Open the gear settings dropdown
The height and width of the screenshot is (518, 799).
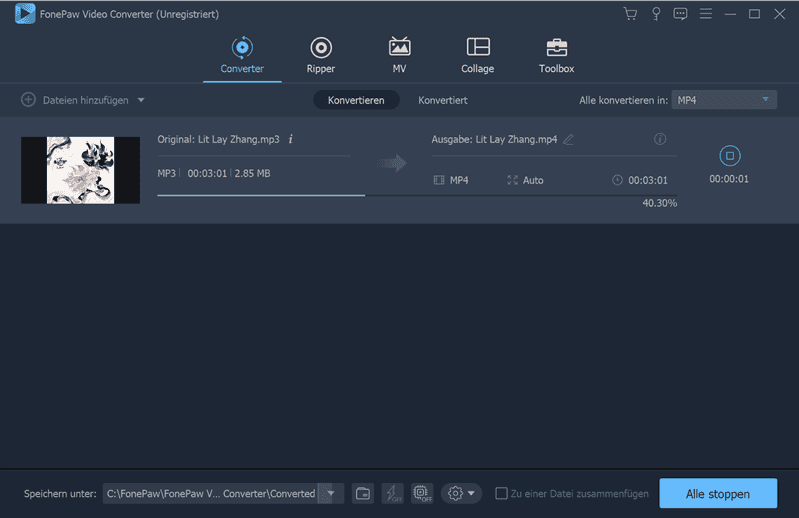click(x=461, y=494)
